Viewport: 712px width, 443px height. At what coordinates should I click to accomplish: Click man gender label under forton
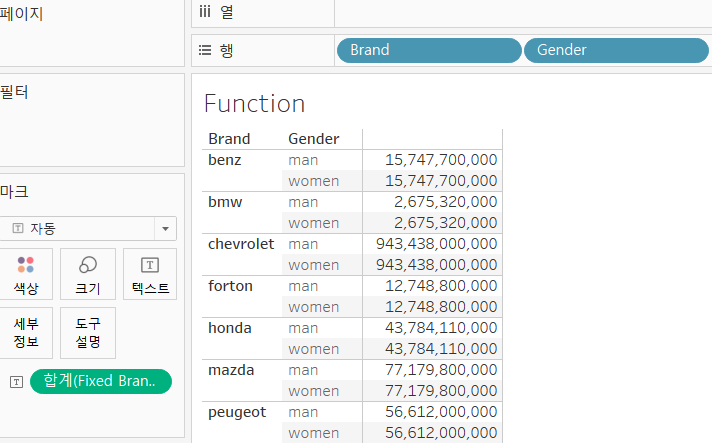[x=303, y=286]
